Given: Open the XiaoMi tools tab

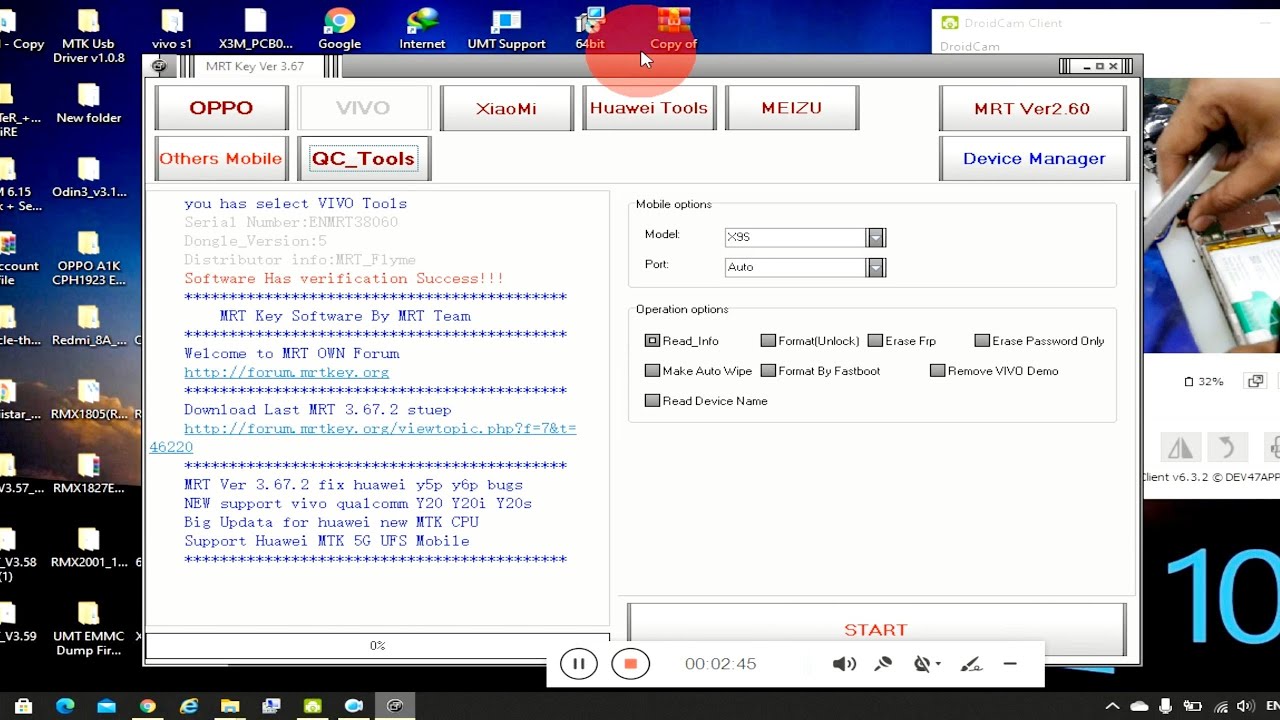Looking at the screenshot, I should pos(506,108).
